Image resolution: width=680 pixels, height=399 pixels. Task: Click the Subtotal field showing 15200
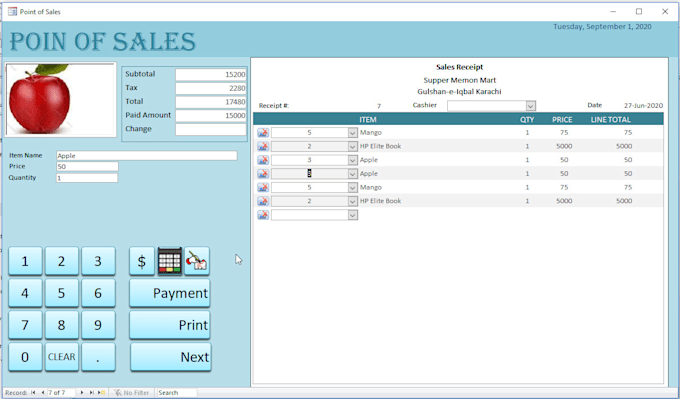(x=211, y=75)
